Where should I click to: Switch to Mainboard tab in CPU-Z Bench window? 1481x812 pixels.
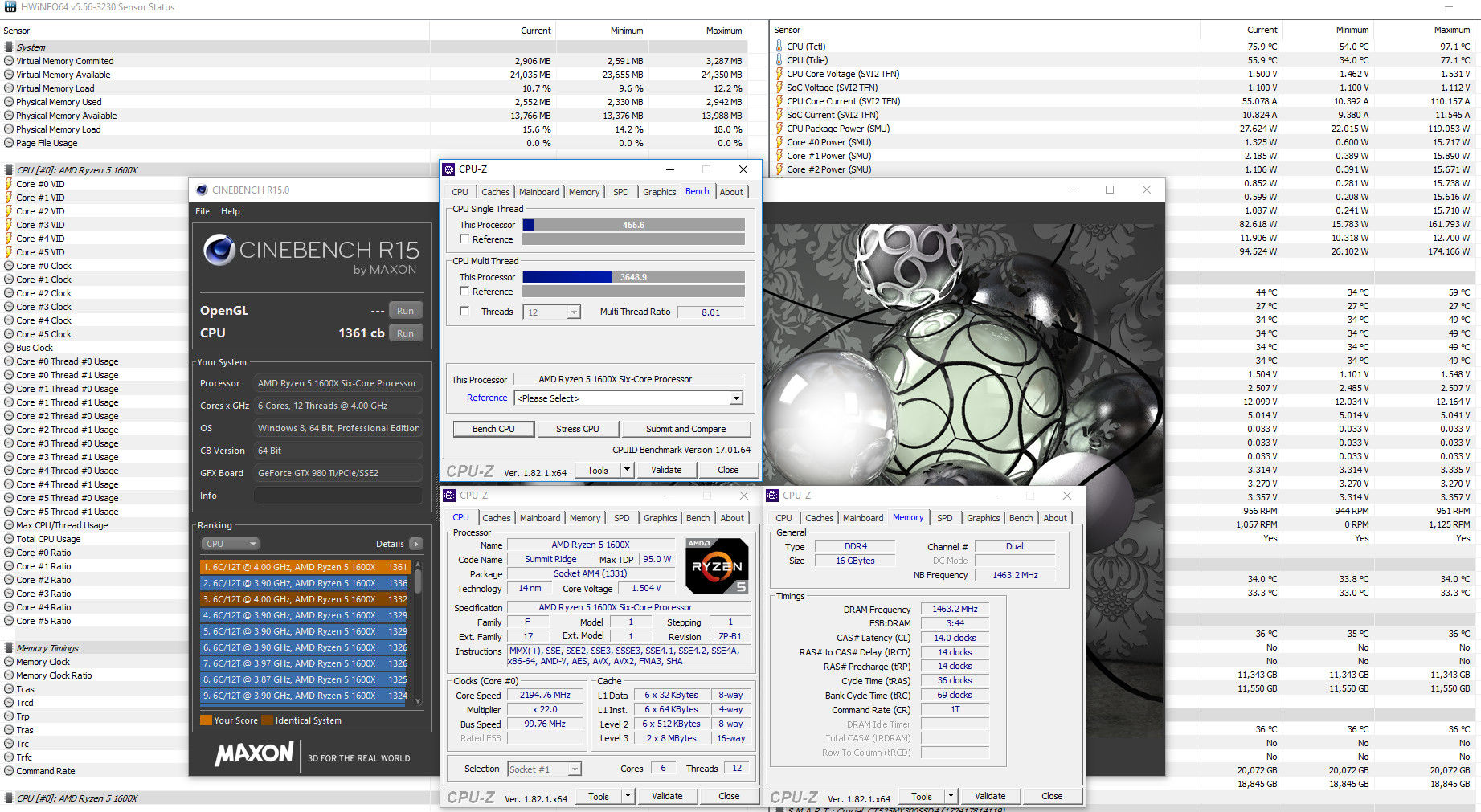pyautogui.click(x=539, y=192)
